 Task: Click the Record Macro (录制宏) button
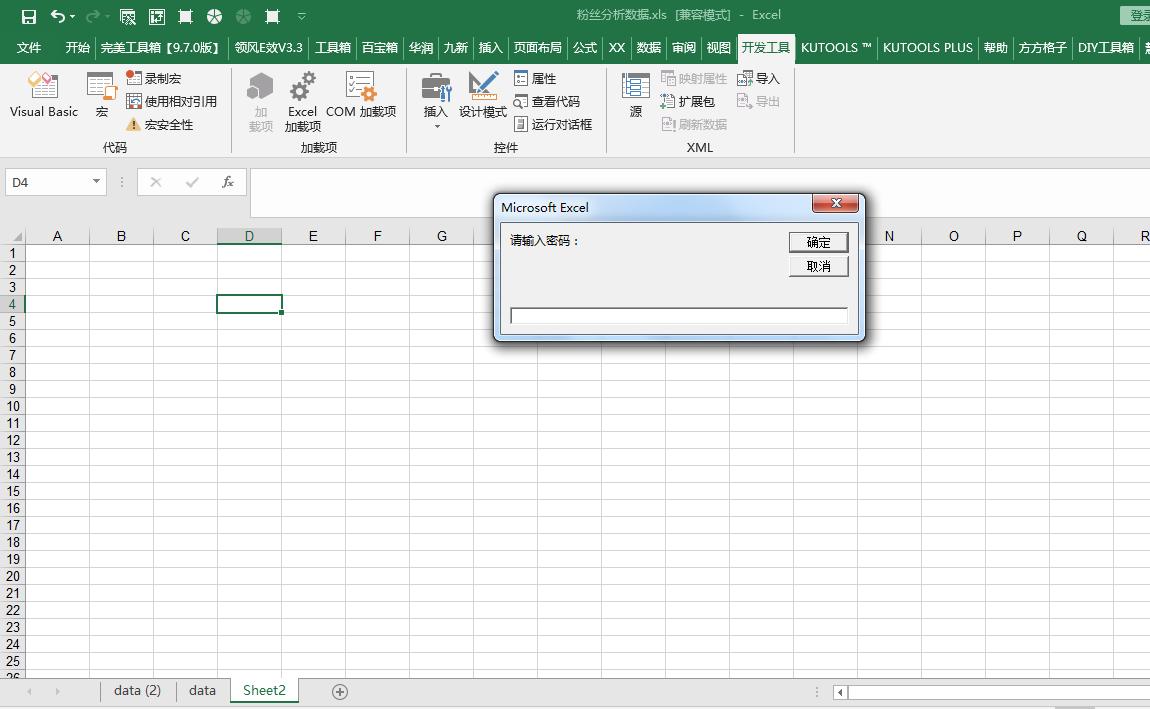[153, 78]
